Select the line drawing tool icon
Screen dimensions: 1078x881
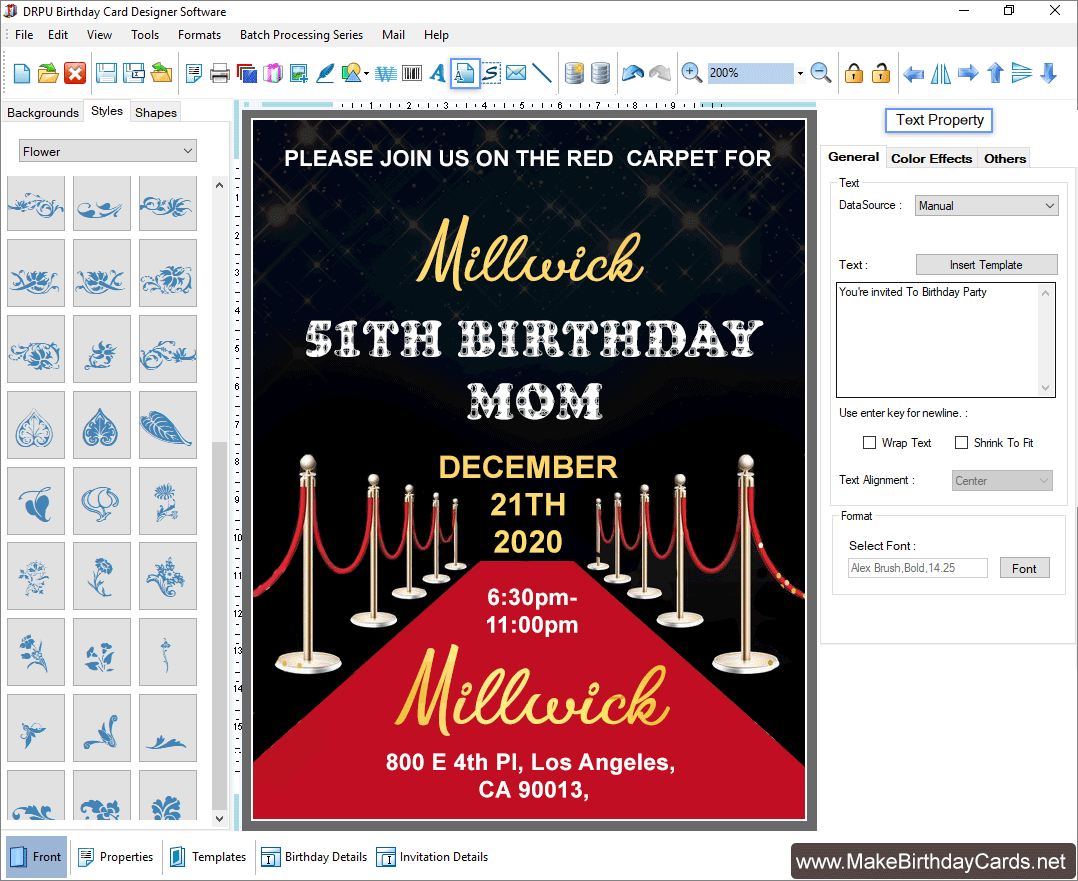542,73
